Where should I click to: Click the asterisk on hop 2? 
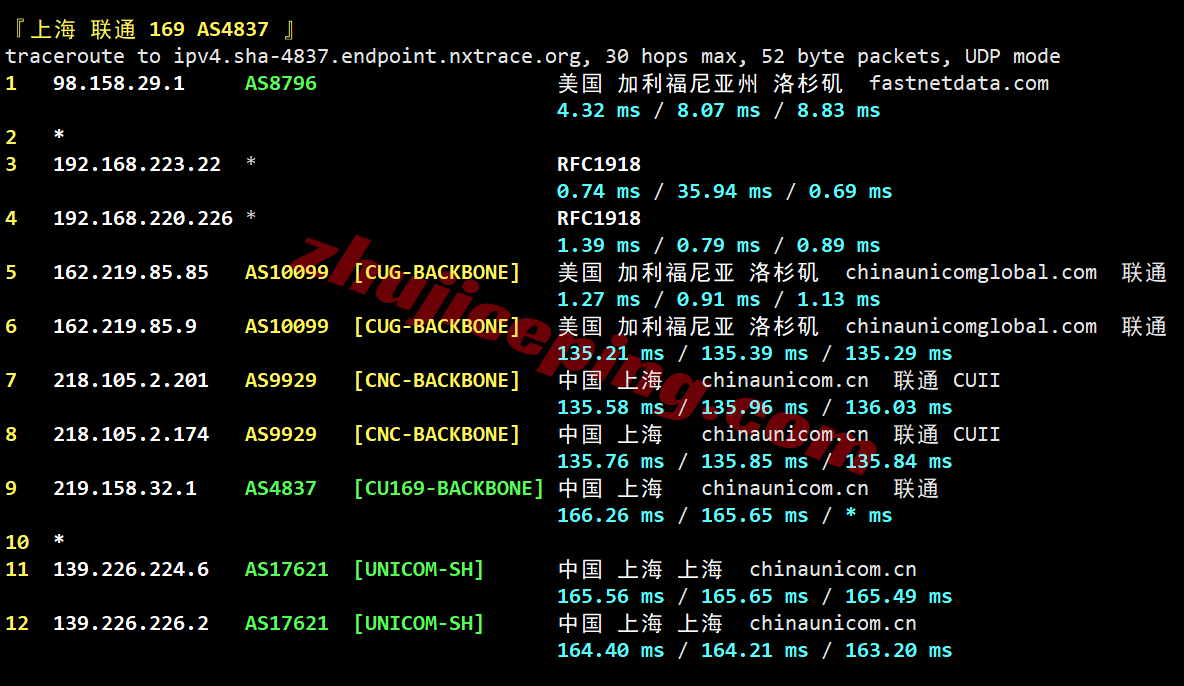pyautogui.click(x=59, y=135)
